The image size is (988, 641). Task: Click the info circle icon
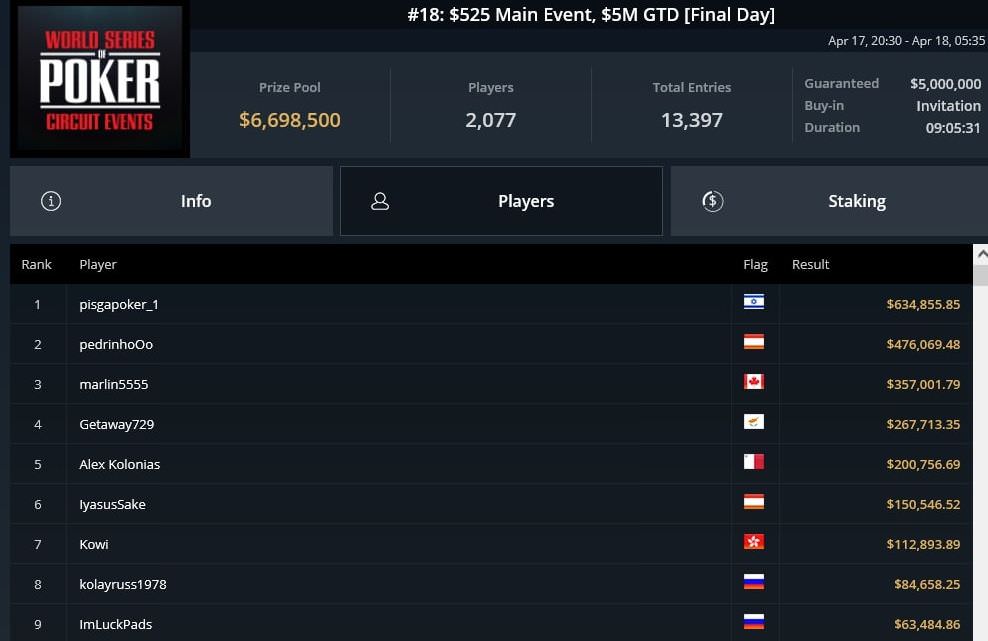coord(51,201)
